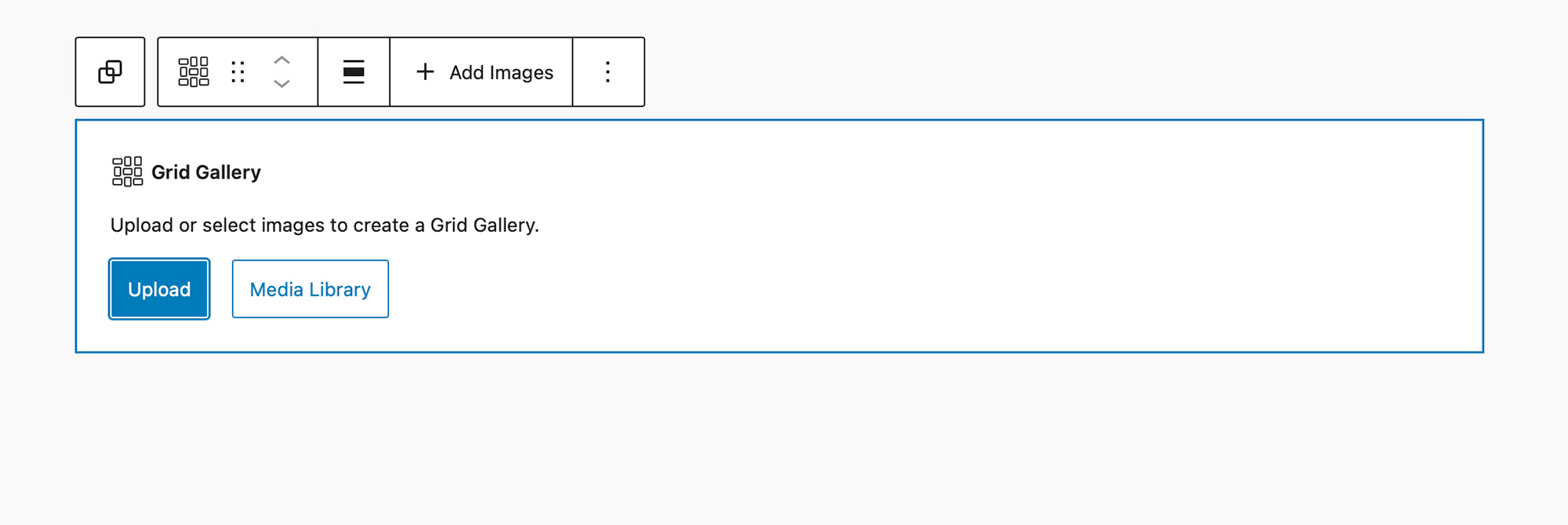Click the Grid Gallery heading text
Viewport: 1568px width, 525px height.
point(205,172)
